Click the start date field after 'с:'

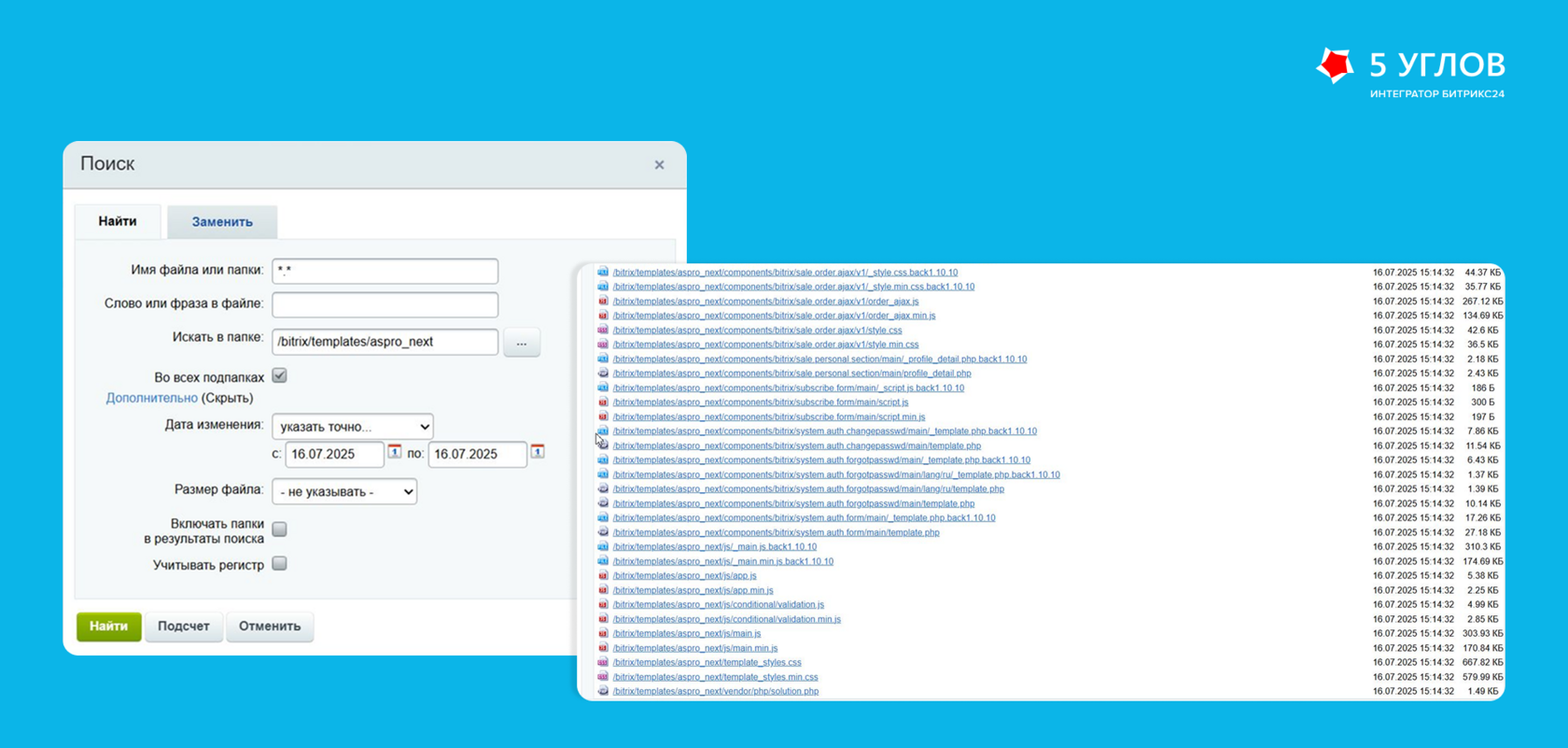pyautogui.click(x=334, y=455)
